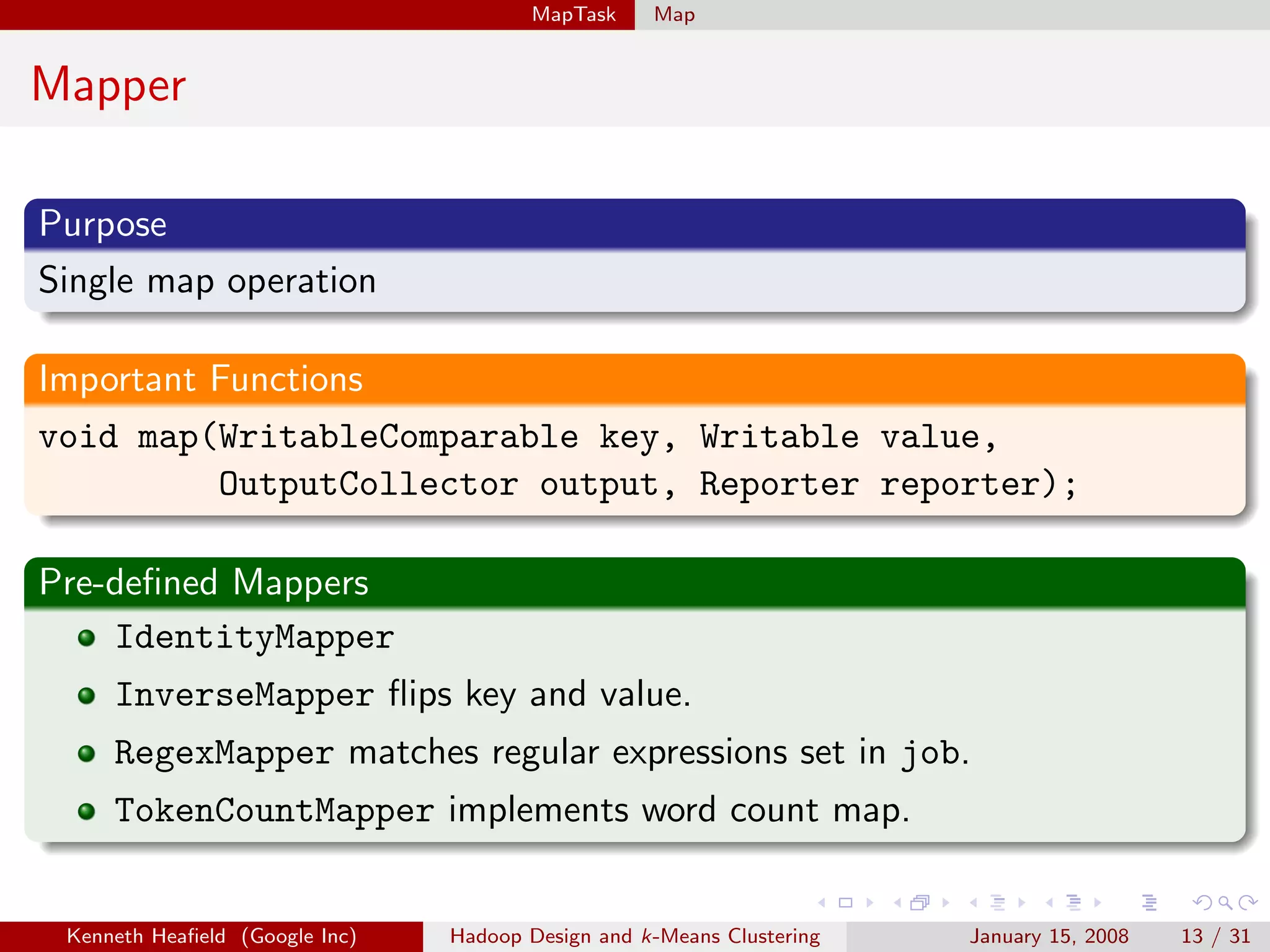Screen dimensions: 1270x952
Task: Click the date January 15, 2008
Action: [1049, 936]
